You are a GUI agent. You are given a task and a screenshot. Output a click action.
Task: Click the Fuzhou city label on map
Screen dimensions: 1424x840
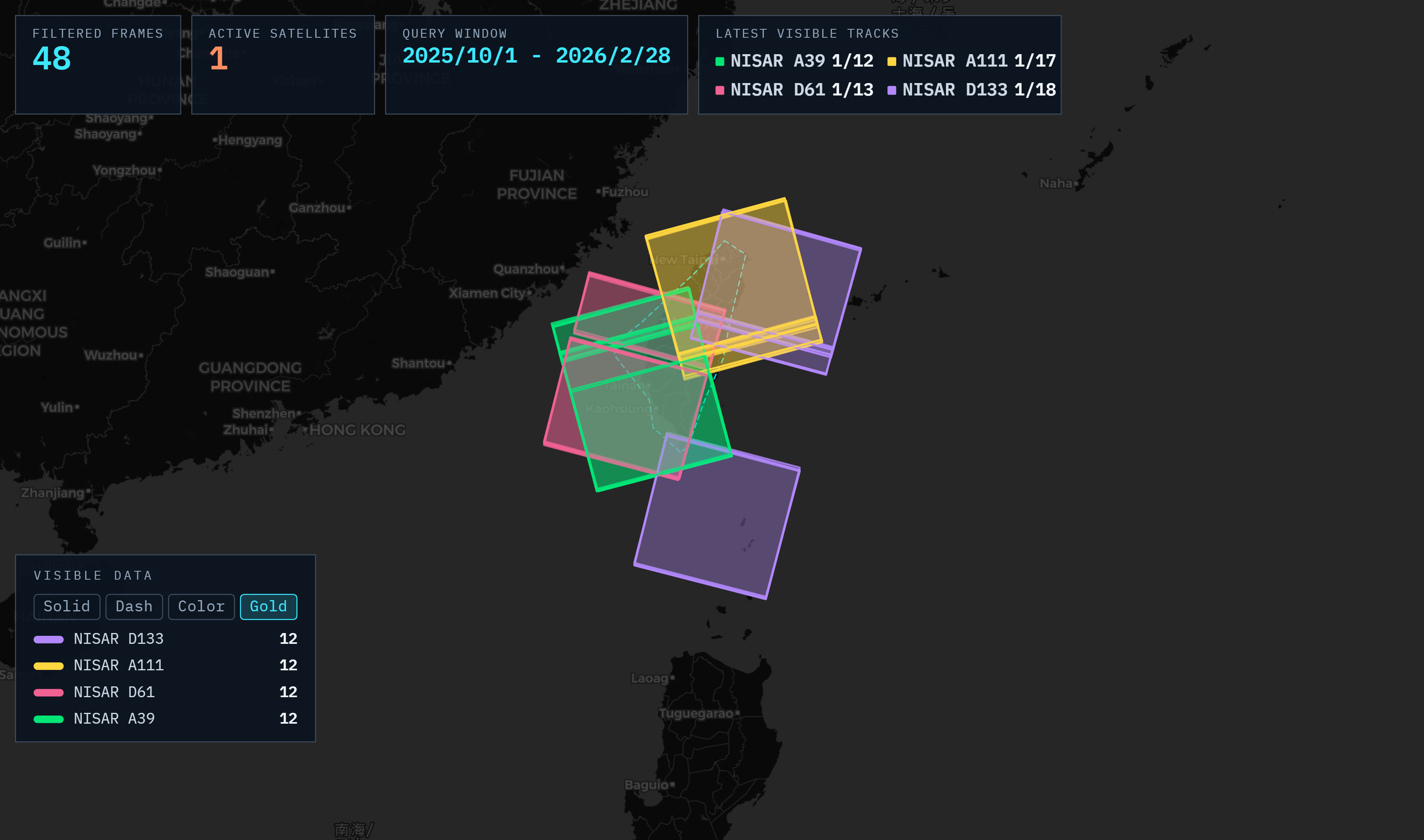tap(624, 192)
